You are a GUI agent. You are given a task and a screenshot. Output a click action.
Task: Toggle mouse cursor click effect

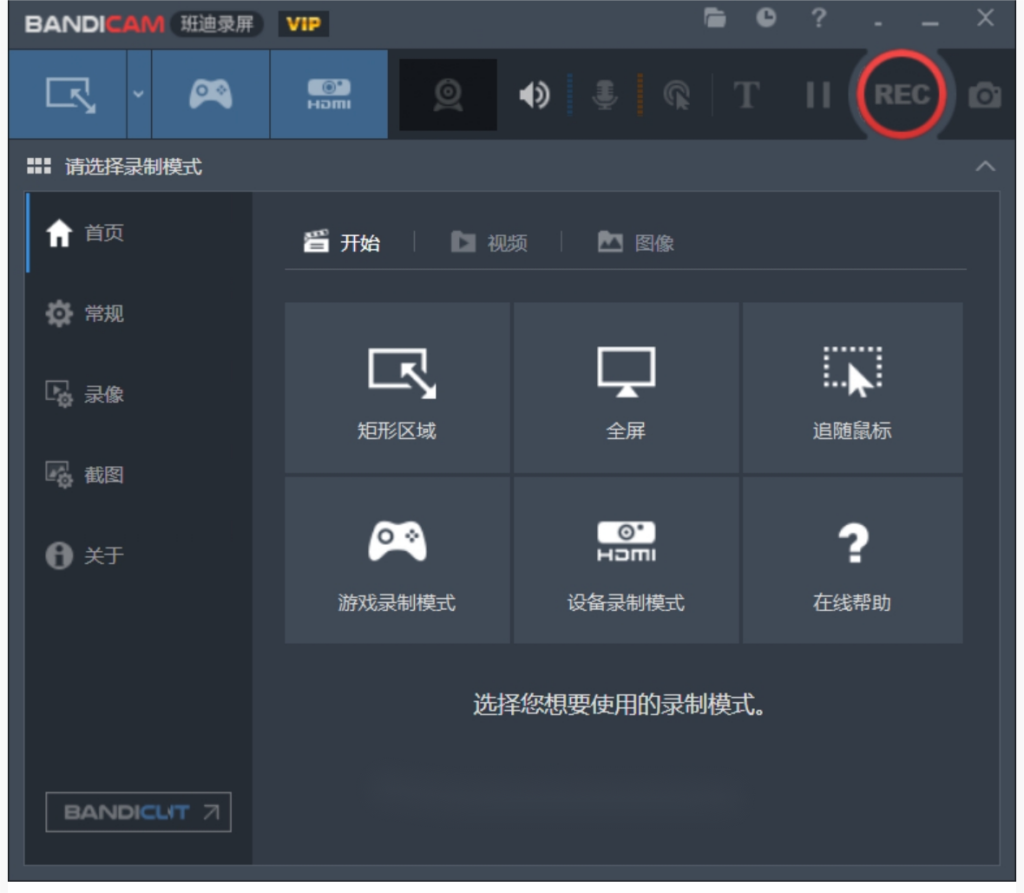(x=677, y=95)
